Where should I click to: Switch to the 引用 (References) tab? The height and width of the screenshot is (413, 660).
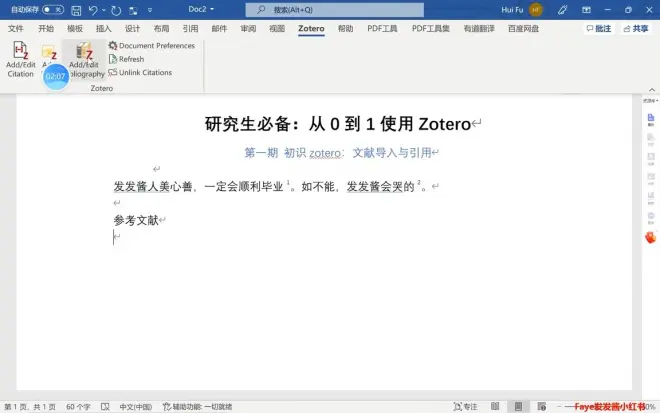[190, 29]
